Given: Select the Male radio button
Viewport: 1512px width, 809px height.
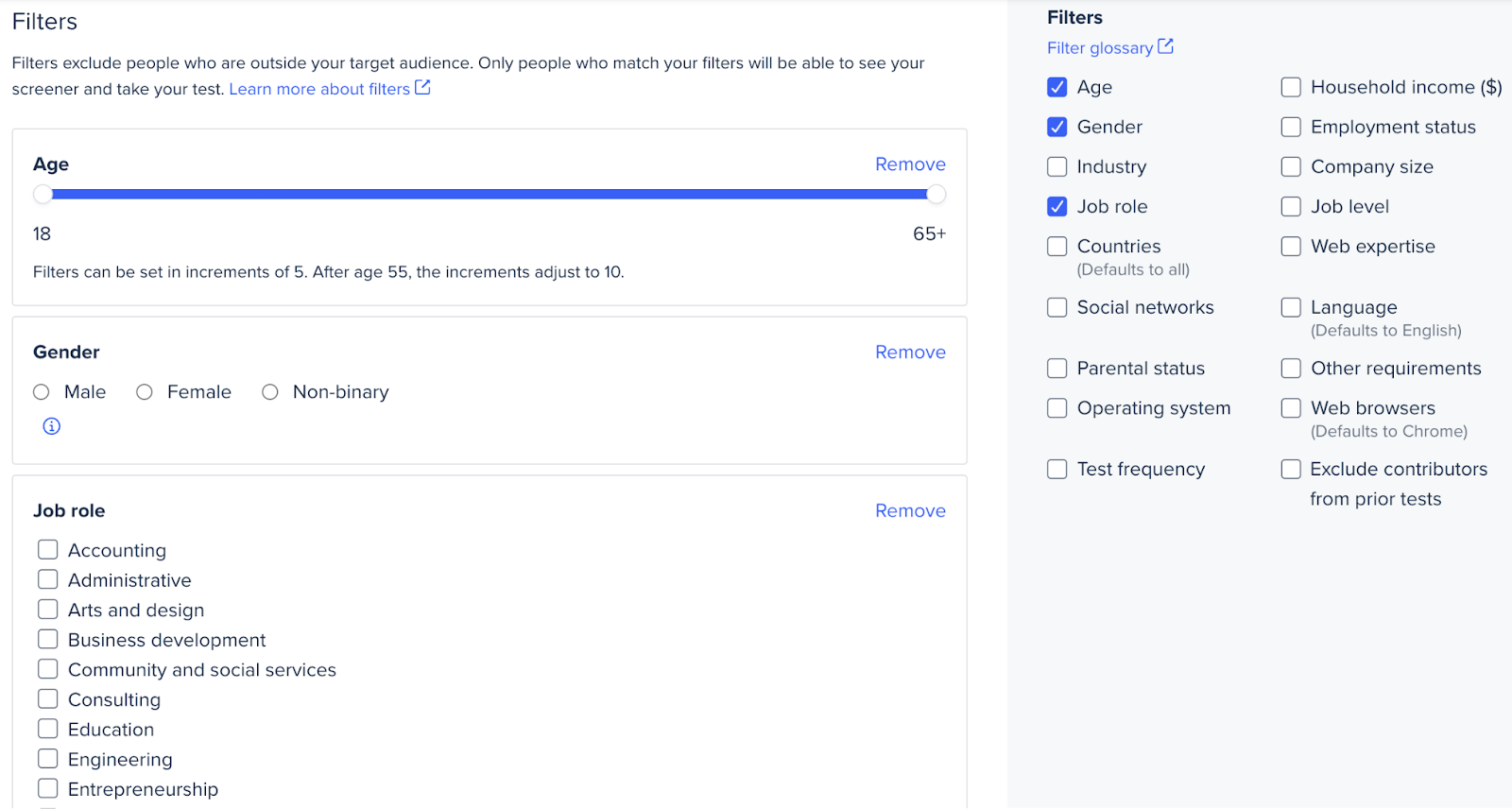Looking at the screenshot, I should [42, 392].
